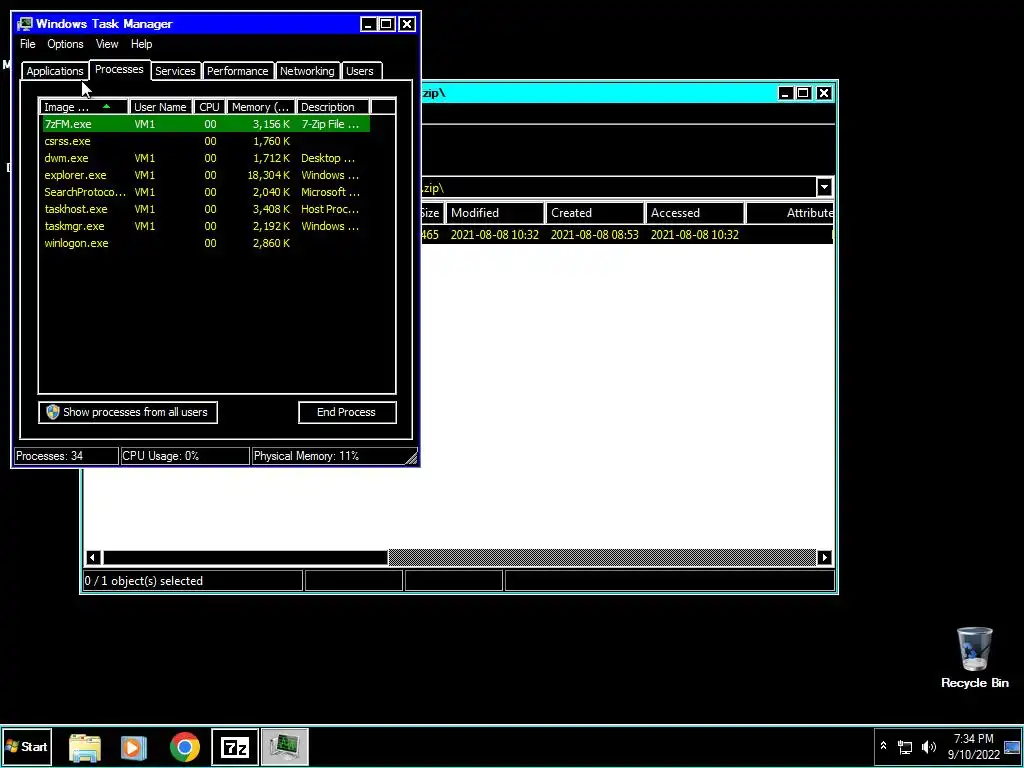This screenshot has width=1024, height=768.
Task: Select the csrss.exe process
Action: [206, 141]
